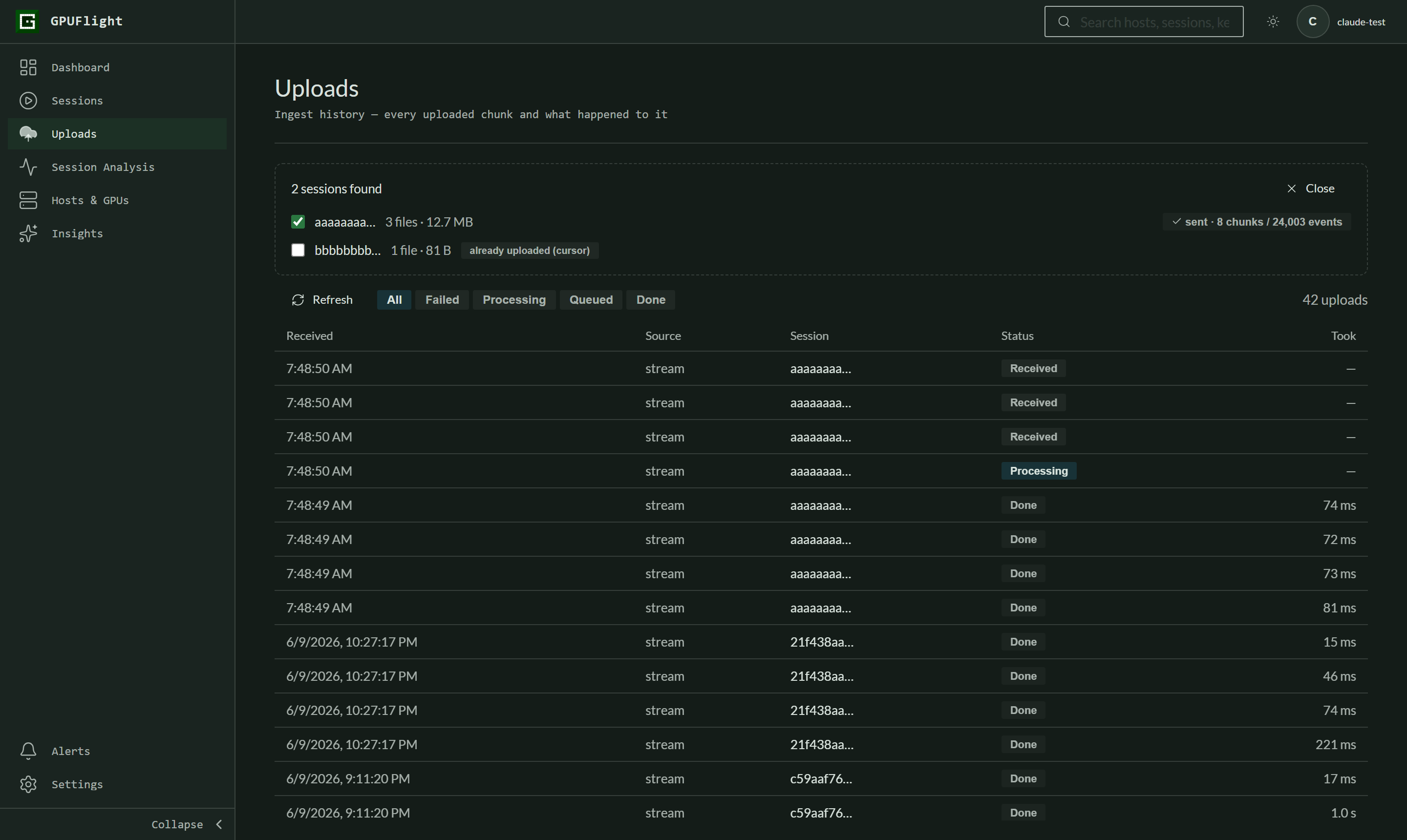Click the Close button text

[1320, 189]
